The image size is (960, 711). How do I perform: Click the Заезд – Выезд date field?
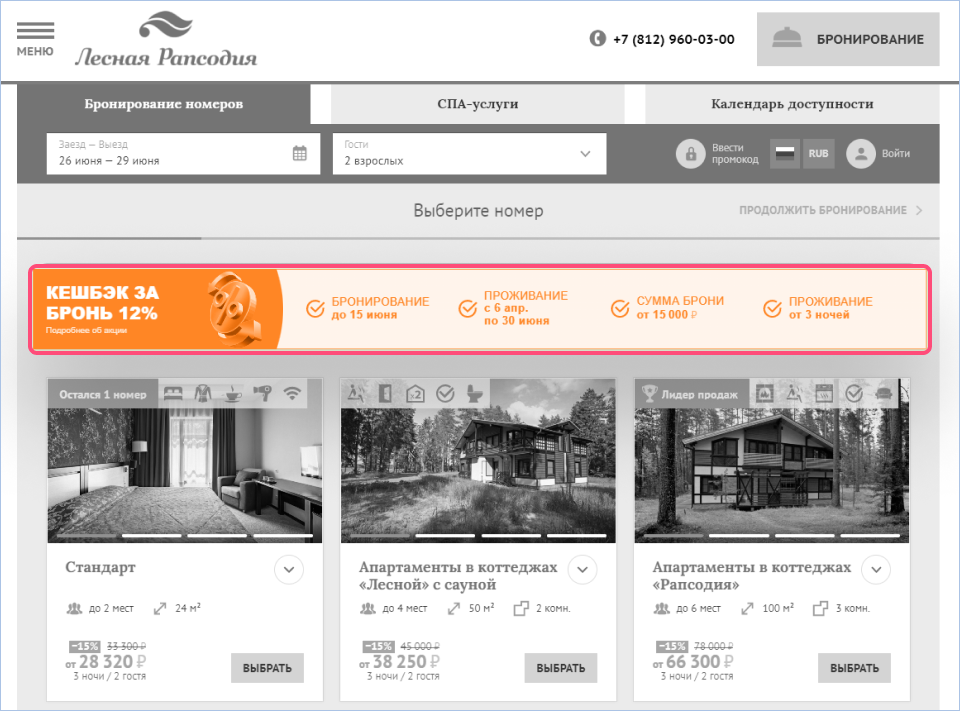pos(184,154)
